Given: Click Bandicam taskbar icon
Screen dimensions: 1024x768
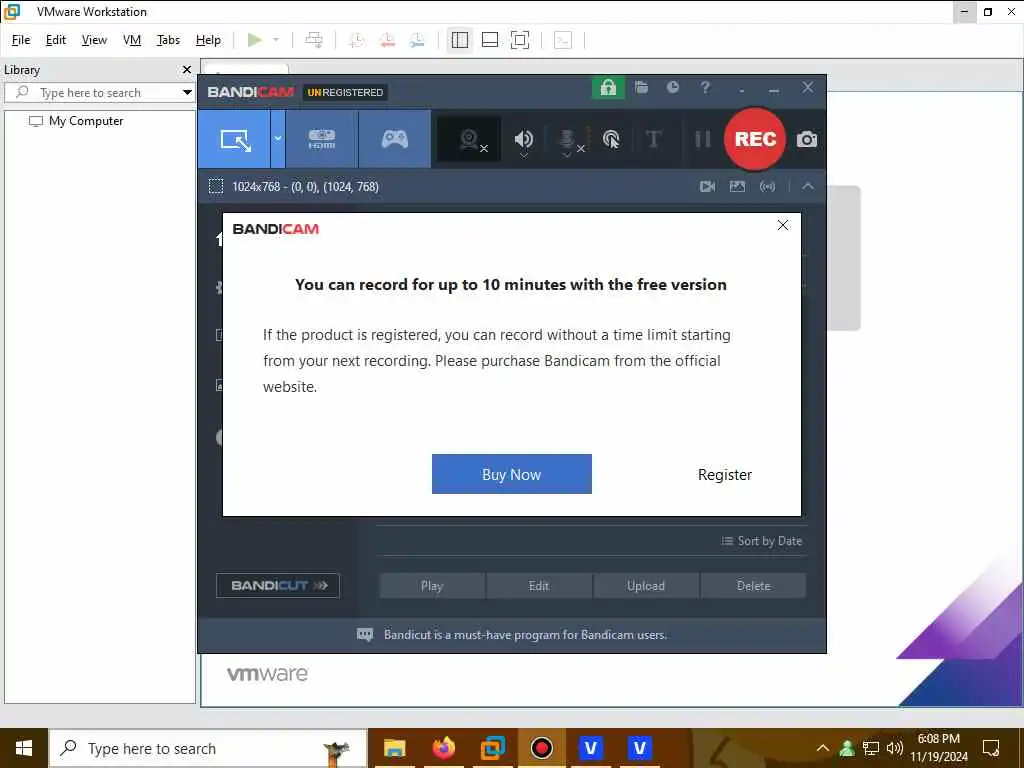Looking at the screenshot, I should (541, 748).
